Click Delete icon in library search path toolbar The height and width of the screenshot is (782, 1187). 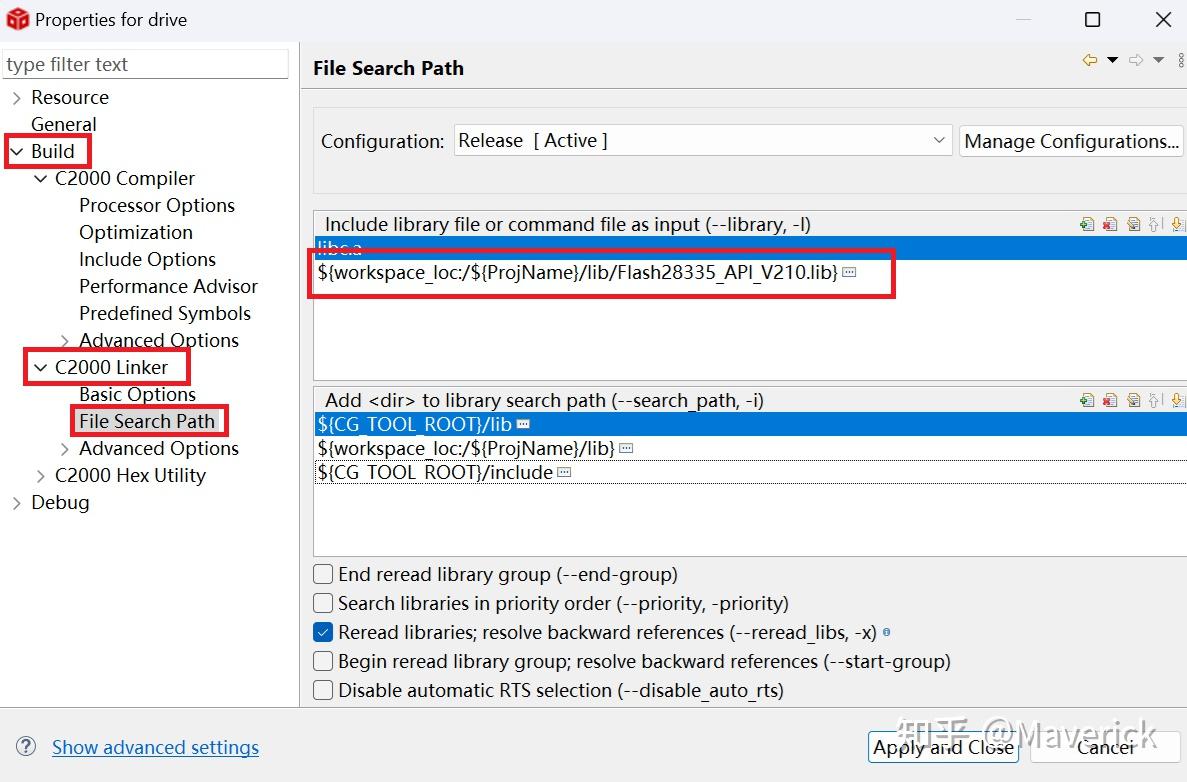click(x=1110, y=400)
